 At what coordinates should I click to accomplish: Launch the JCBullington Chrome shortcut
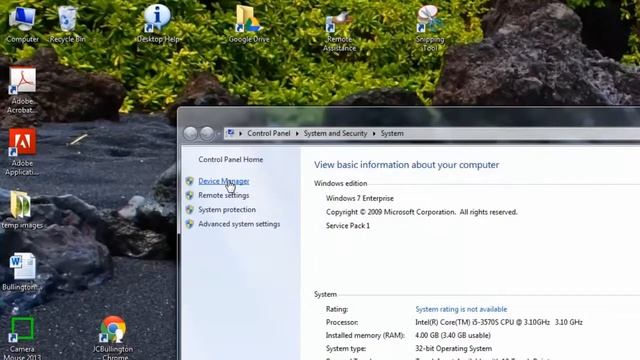click(113, 338)
